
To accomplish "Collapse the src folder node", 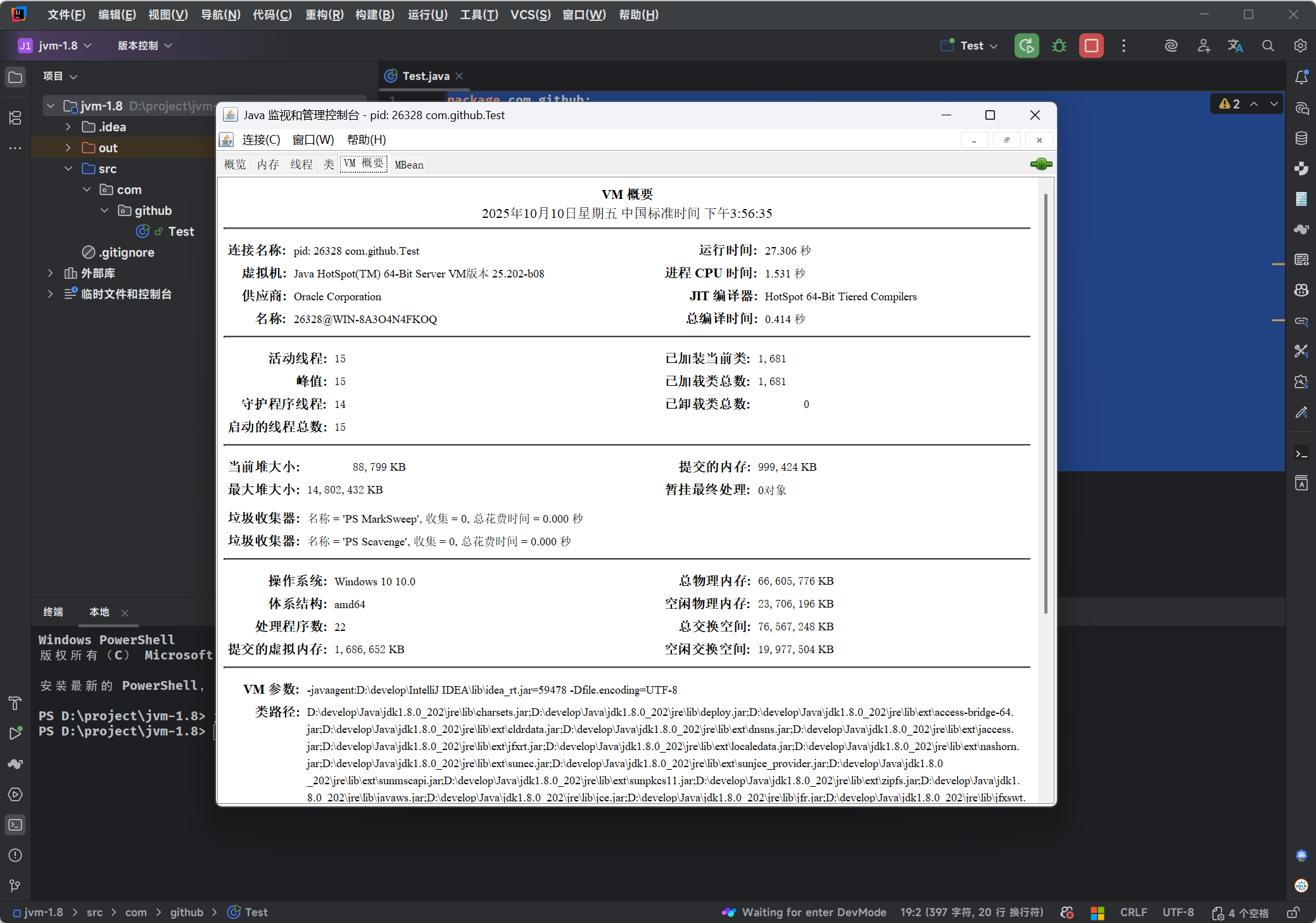I will pyautogui.click(x=68, y=169).
